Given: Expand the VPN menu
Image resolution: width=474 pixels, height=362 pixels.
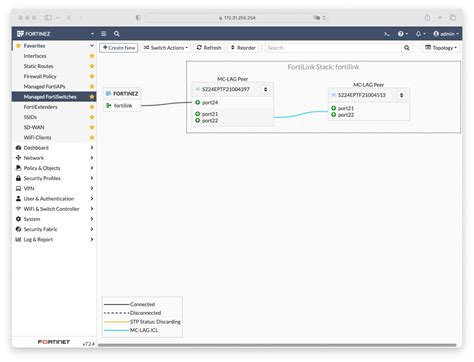Looking at the screenshot, I should click(x=54, y=188).
